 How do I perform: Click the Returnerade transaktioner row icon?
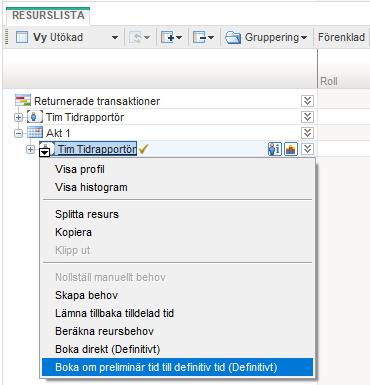tap(23, 101)
